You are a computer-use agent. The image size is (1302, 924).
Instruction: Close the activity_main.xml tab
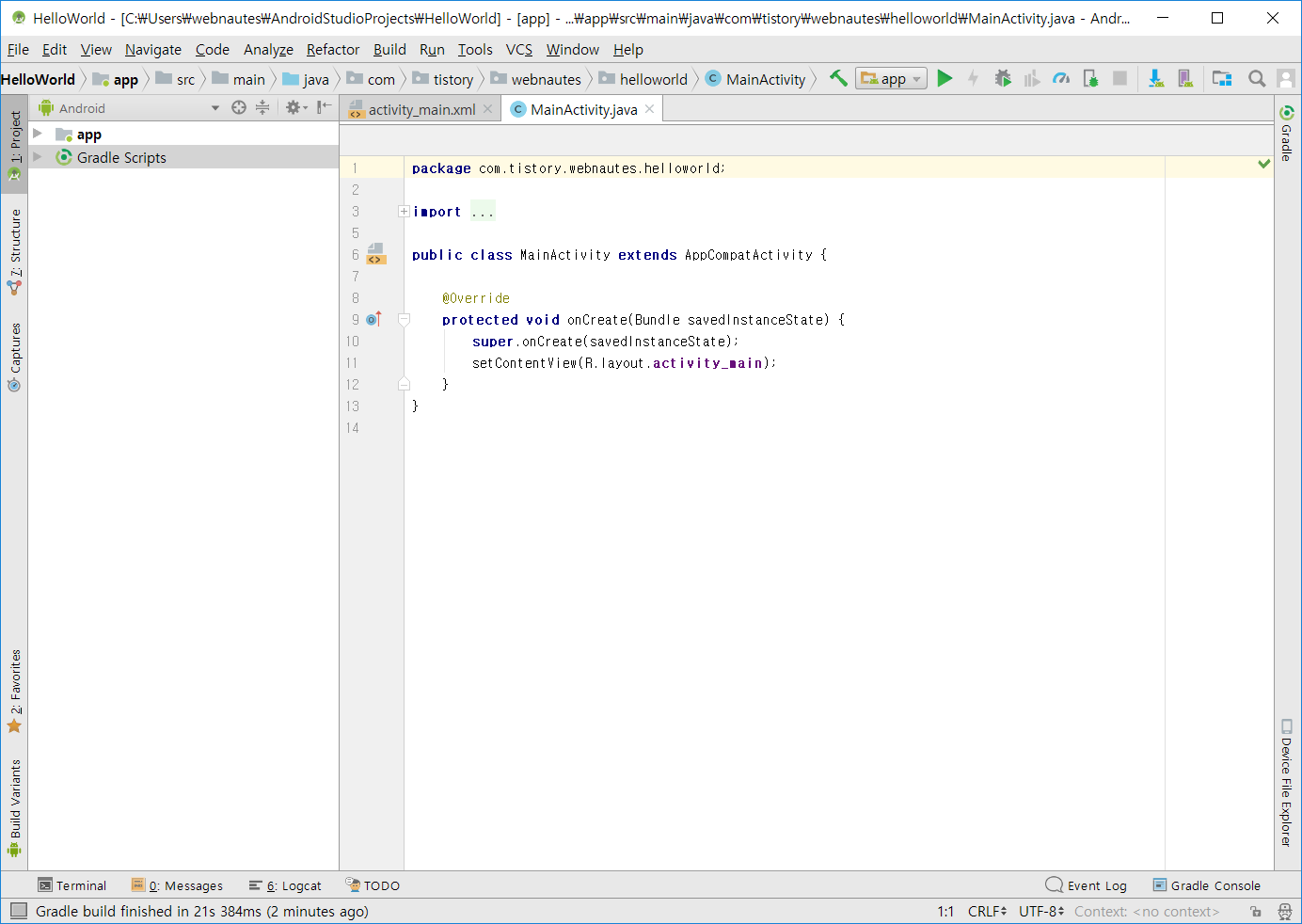(487, 109)
